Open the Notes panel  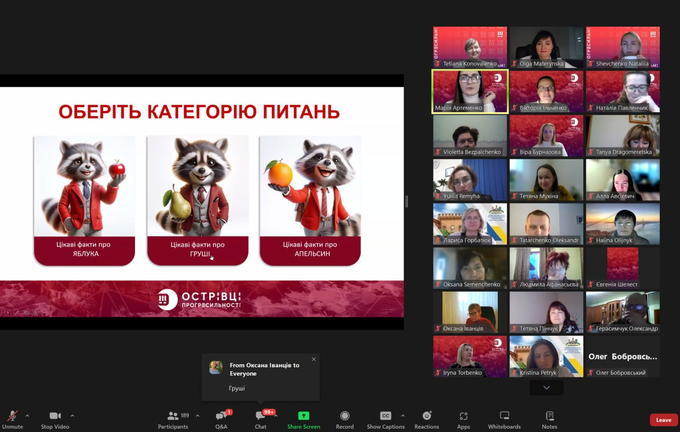coord(549,417)
